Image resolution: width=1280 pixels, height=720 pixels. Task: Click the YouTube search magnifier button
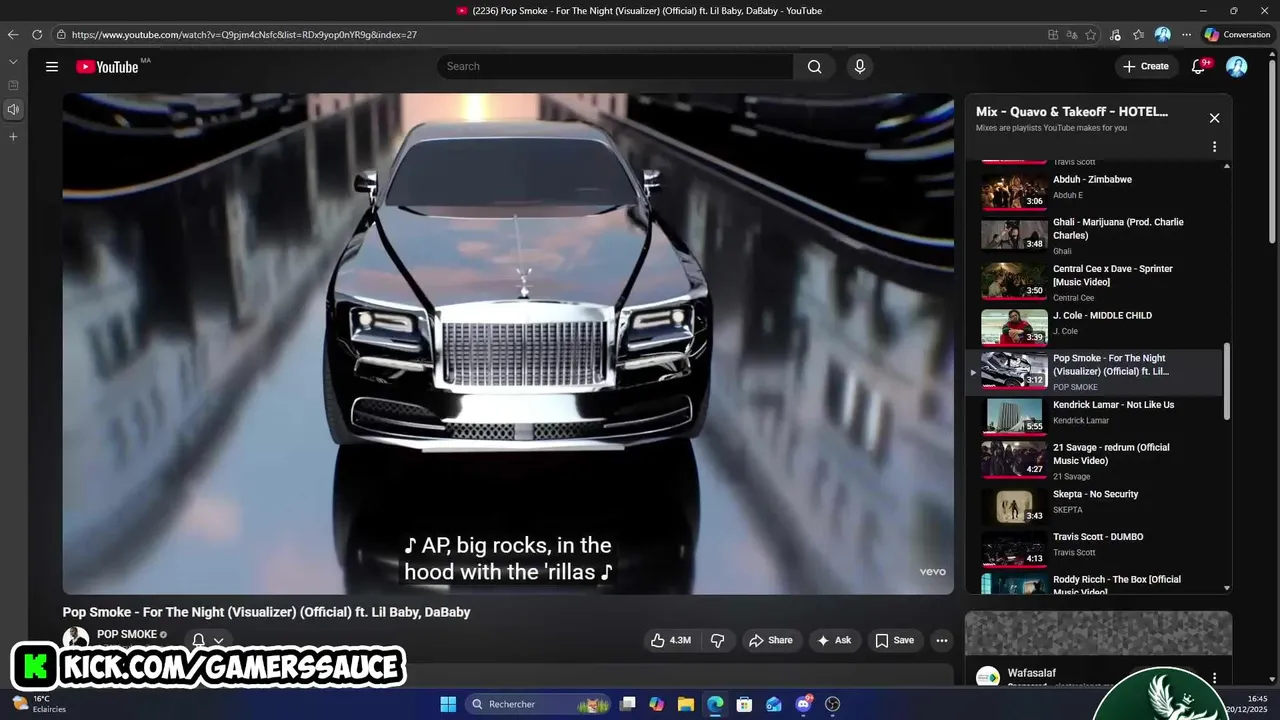pos(814,66)
